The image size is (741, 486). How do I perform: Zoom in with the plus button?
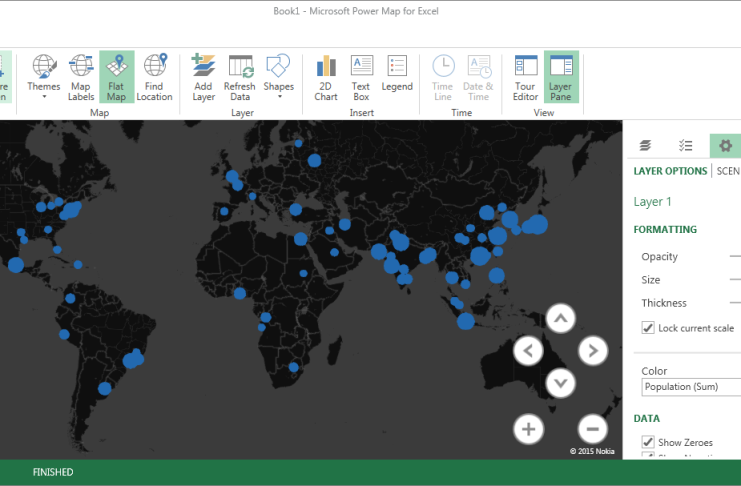(x=528, y=429)
